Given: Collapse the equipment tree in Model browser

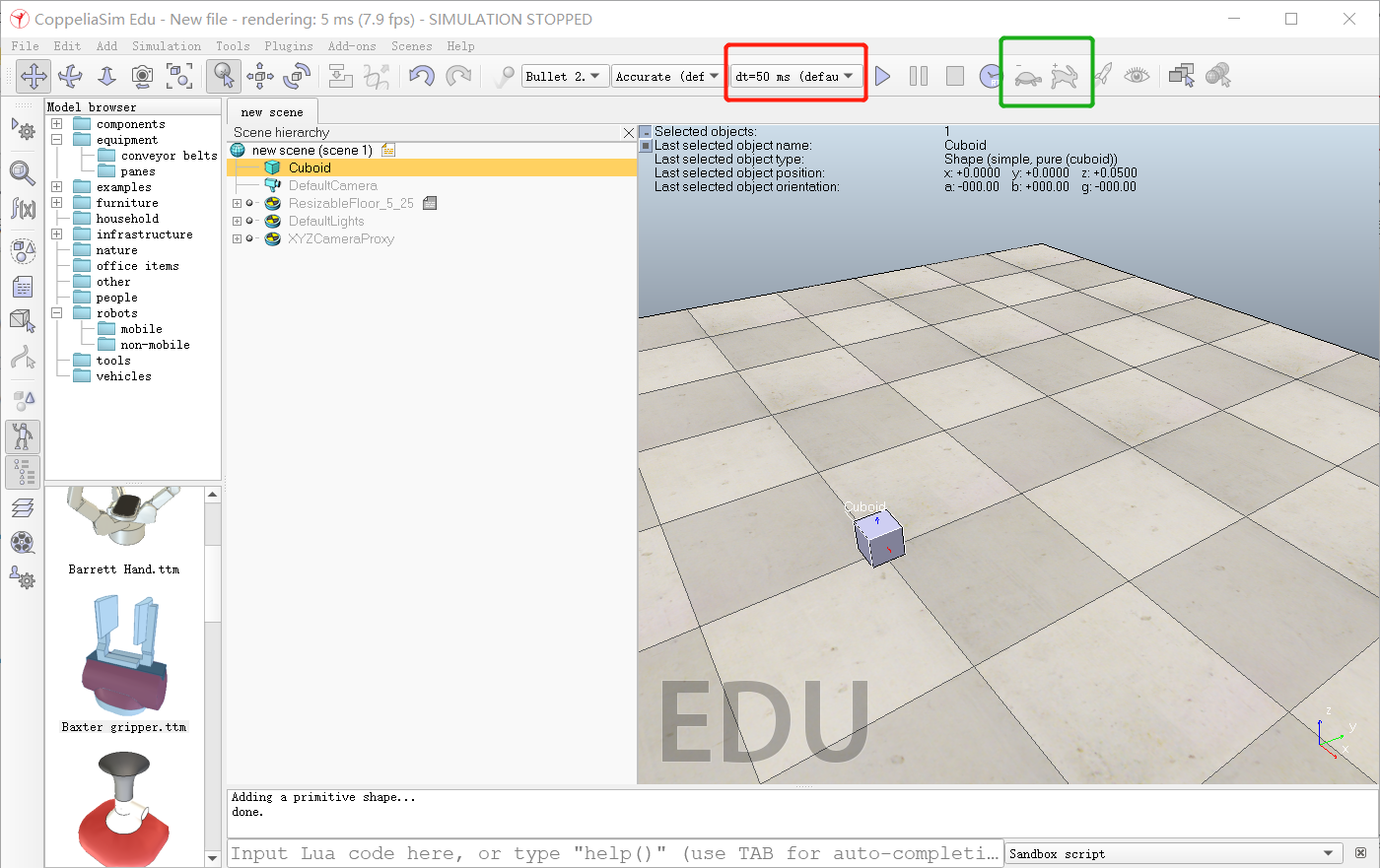Looking at the screenshot, I should tap(56, 139).
